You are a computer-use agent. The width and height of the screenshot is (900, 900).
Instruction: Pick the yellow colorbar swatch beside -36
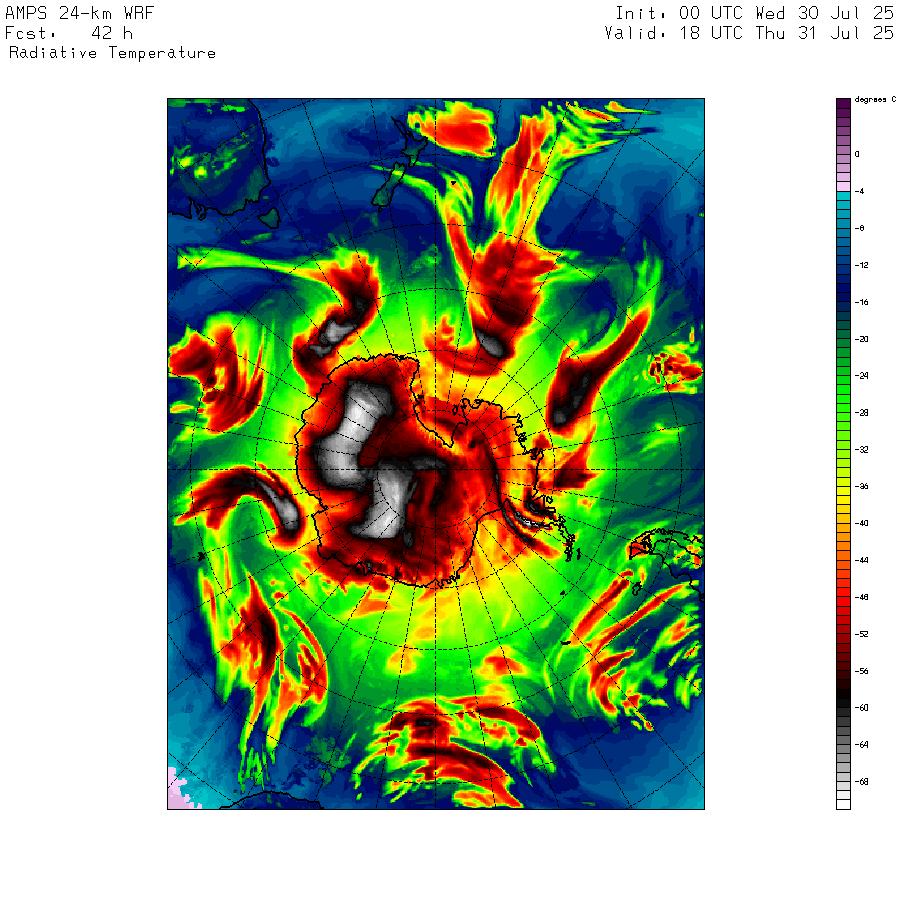(x=843, y=491)
